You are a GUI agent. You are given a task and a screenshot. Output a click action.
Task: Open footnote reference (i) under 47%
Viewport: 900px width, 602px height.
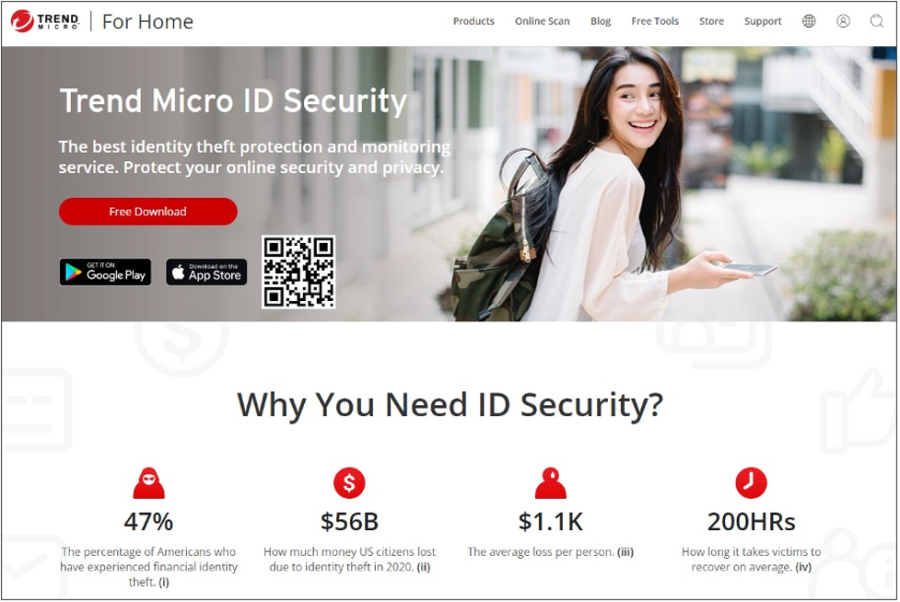(164, 582)
